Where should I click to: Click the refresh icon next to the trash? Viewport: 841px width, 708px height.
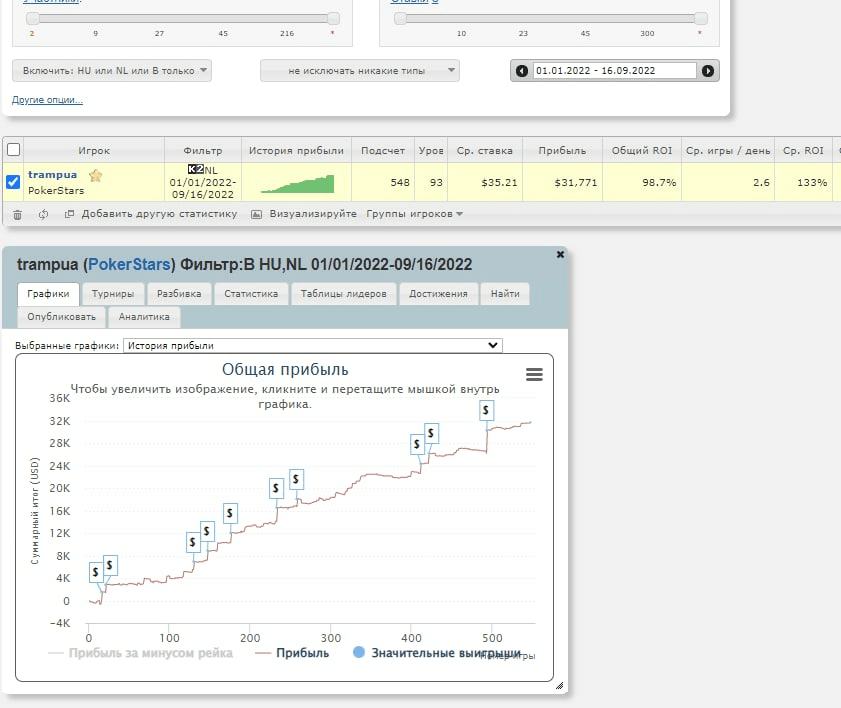[43, 215]
